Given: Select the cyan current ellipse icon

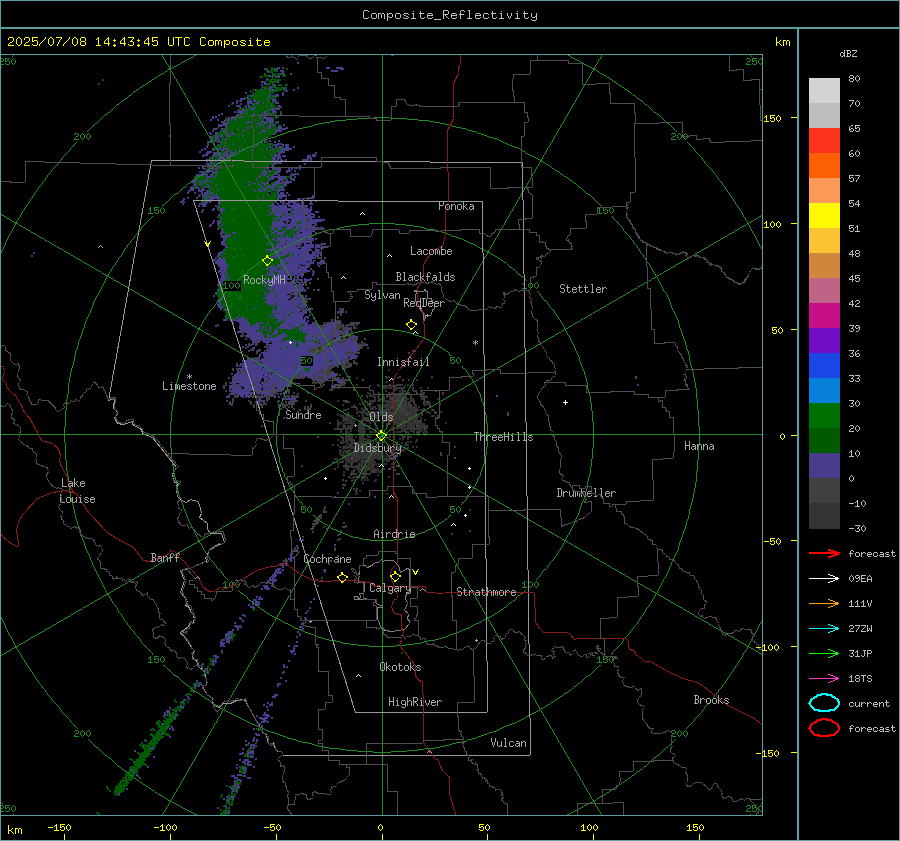Looking at the screenshot, I should tap(824, 703).
